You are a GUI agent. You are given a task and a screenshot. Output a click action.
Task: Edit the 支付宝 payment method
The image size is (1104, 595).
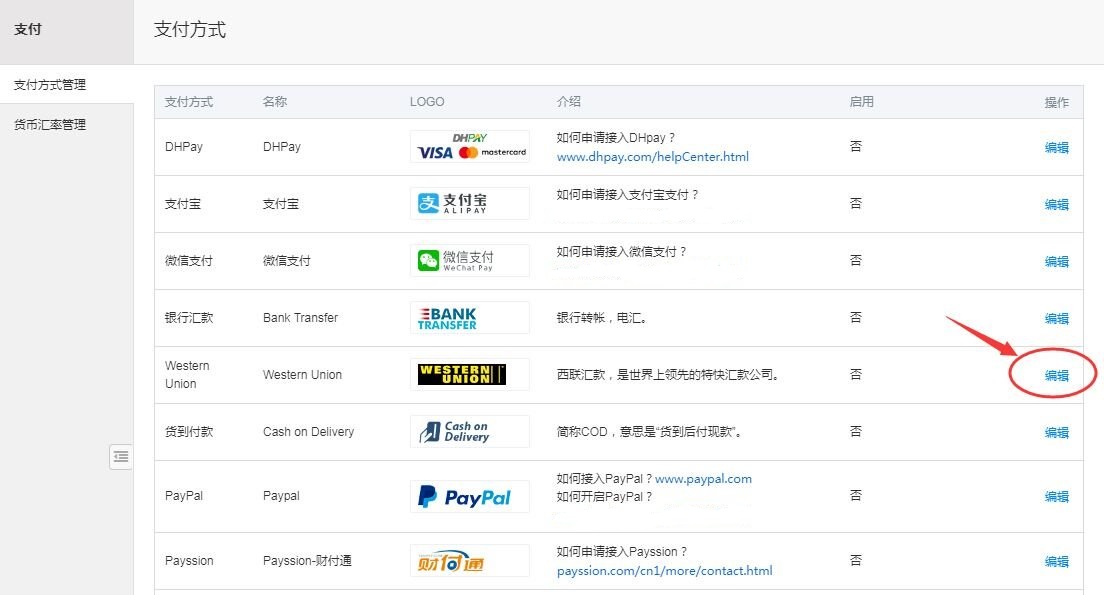(x=1056, y=205)
